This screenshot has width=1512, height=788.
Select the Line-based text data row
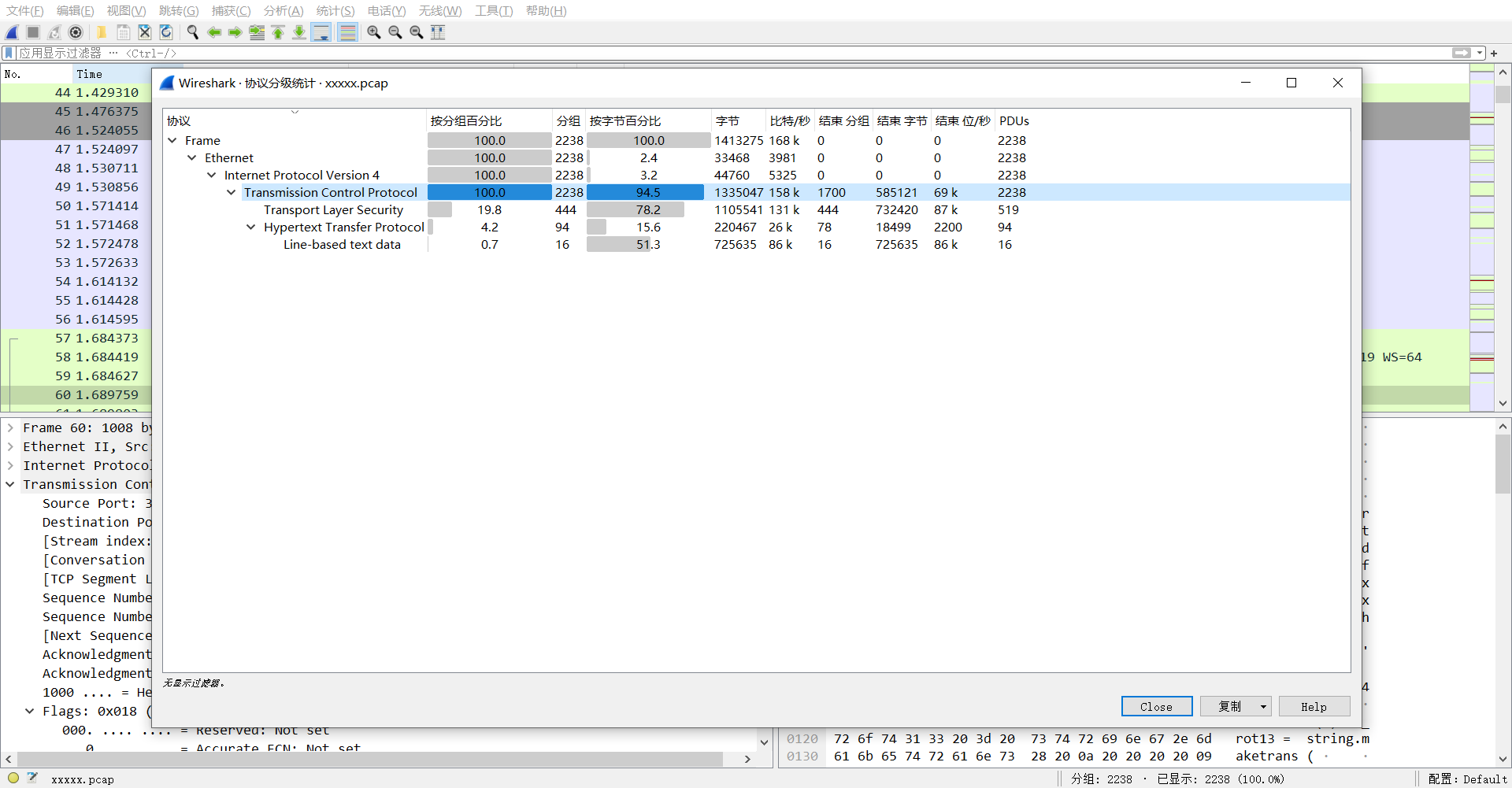[x=757, y=244]
